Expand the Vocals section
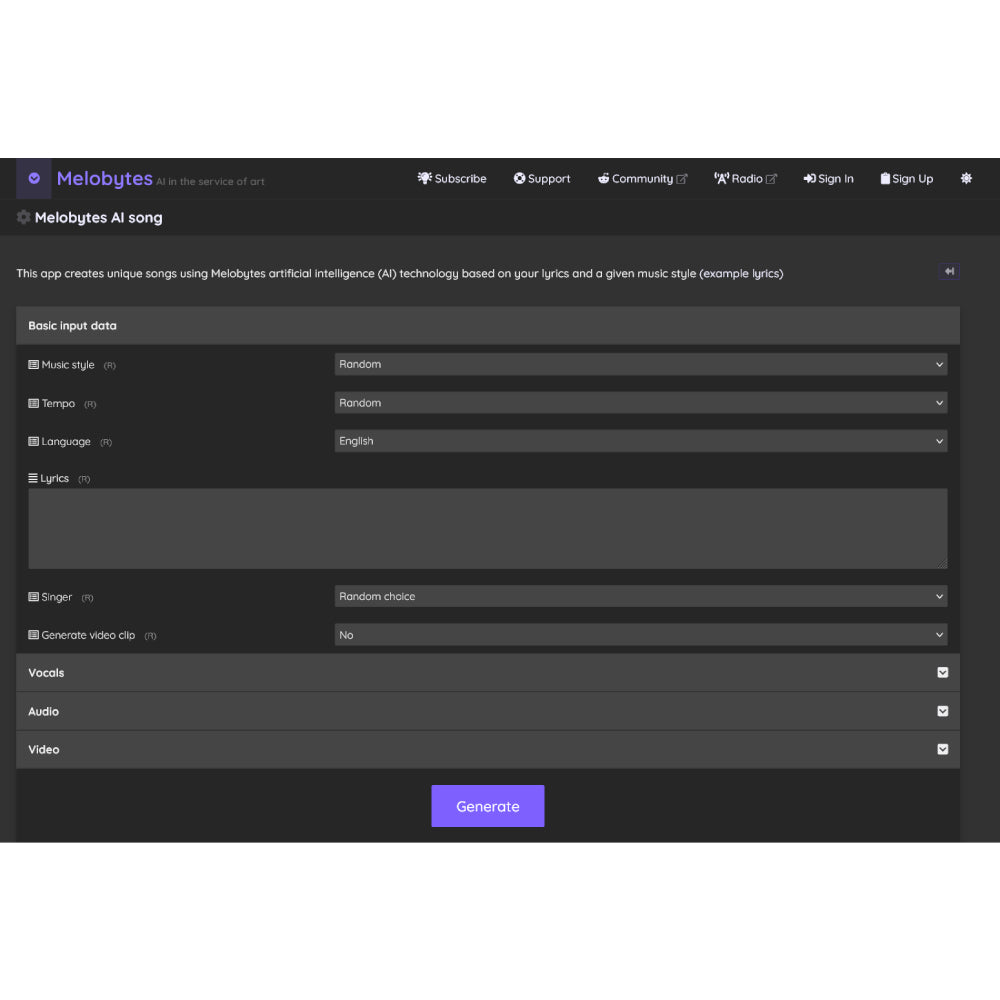The height and width of the screenshot is (1000, 1000). pos(941,672)
